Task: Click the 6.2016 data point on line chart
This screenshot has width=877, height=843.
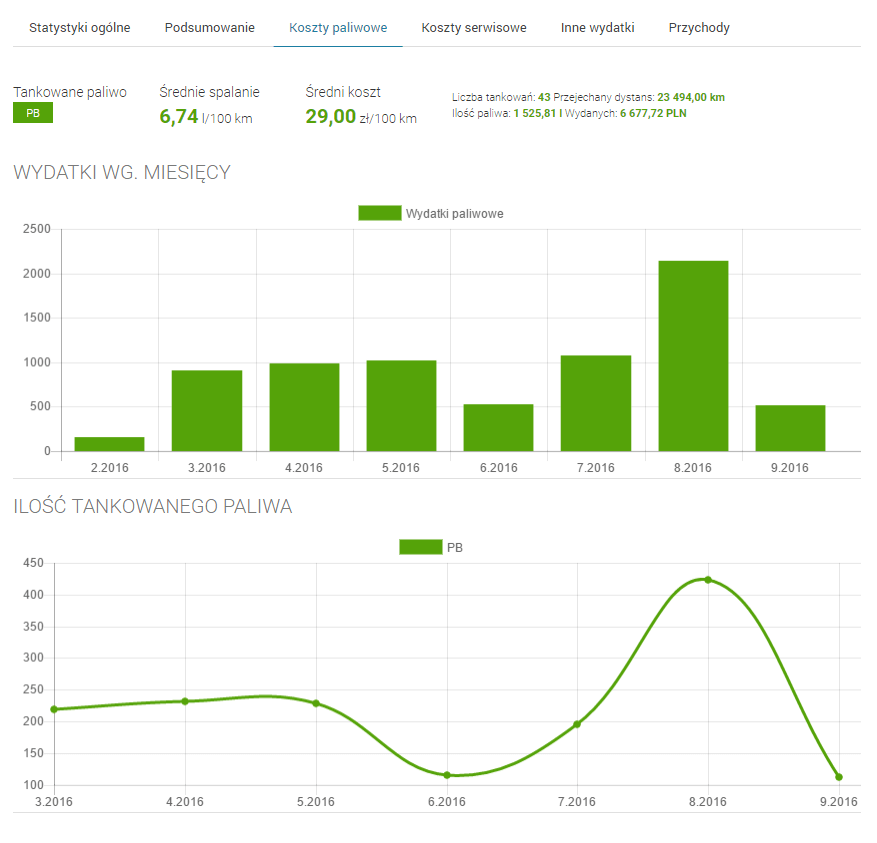Action: (x=447, y=775)
